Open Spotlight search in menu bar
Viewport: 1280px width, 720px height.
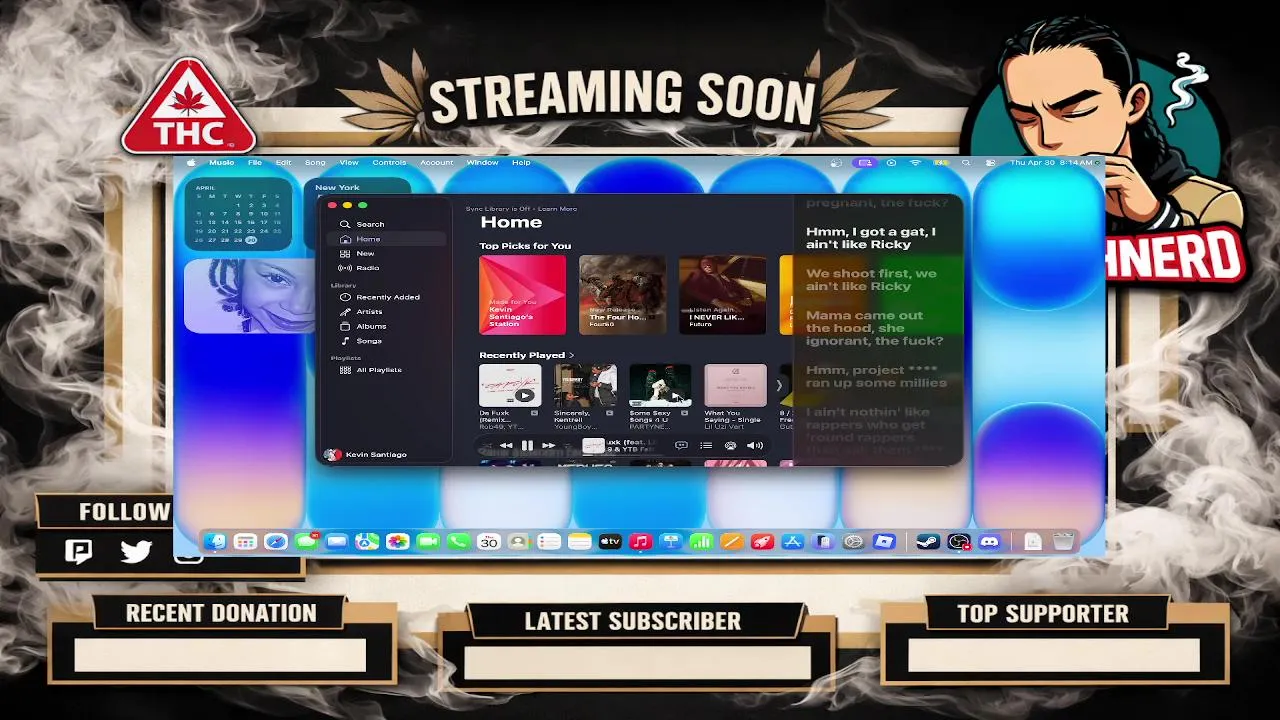[x=966, y=162]
